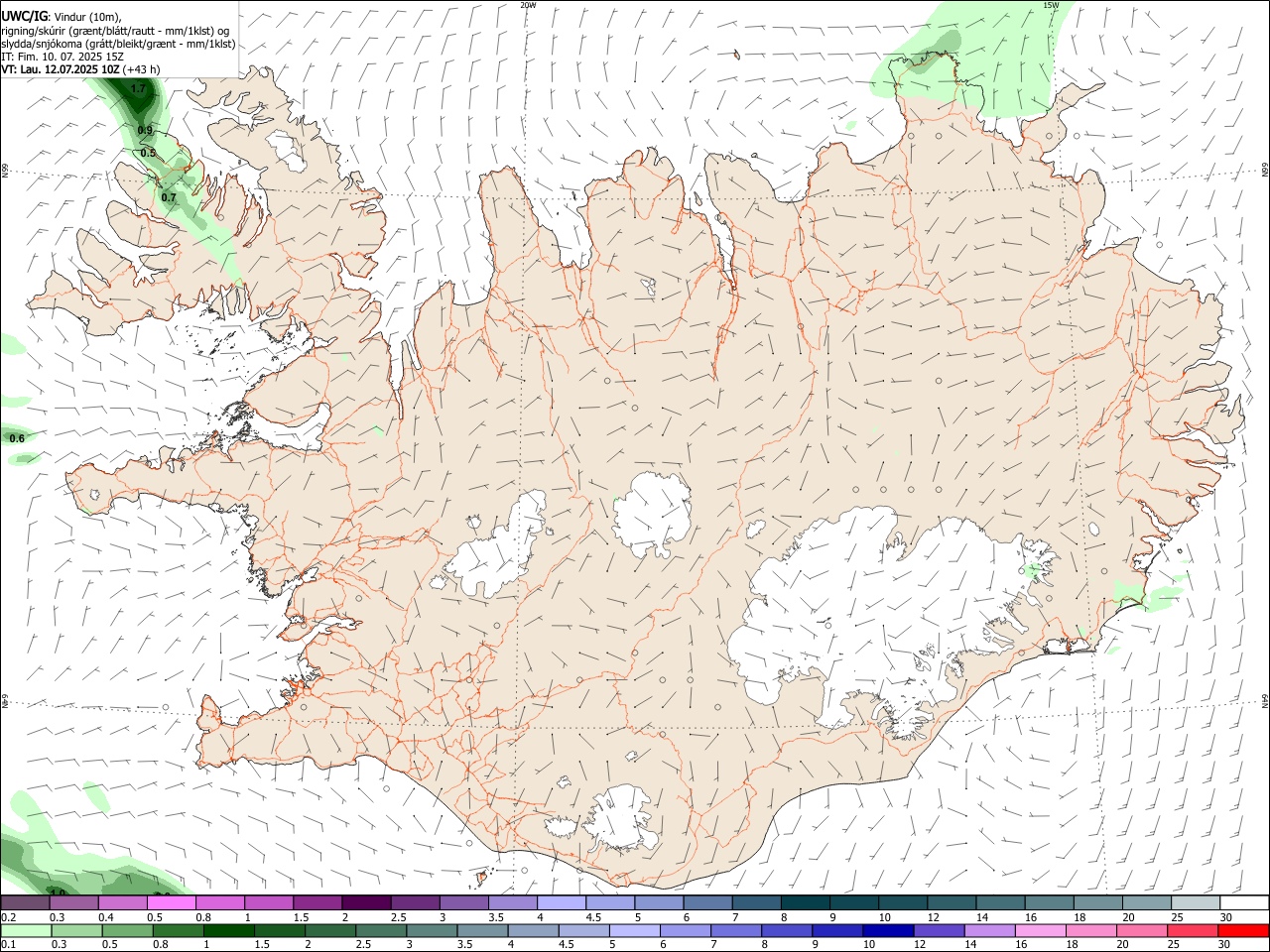
Task: Click the 'VT: Lau. 12.07.2025 10Z (+43 h)' line
Action: click(80, 69)
